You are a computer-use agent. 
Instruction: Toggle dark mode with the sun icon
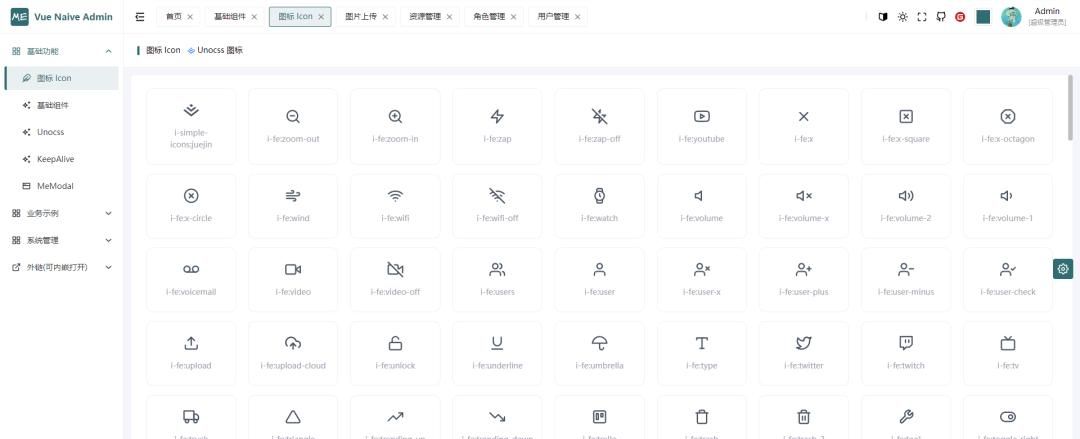(x=902, y=17)
